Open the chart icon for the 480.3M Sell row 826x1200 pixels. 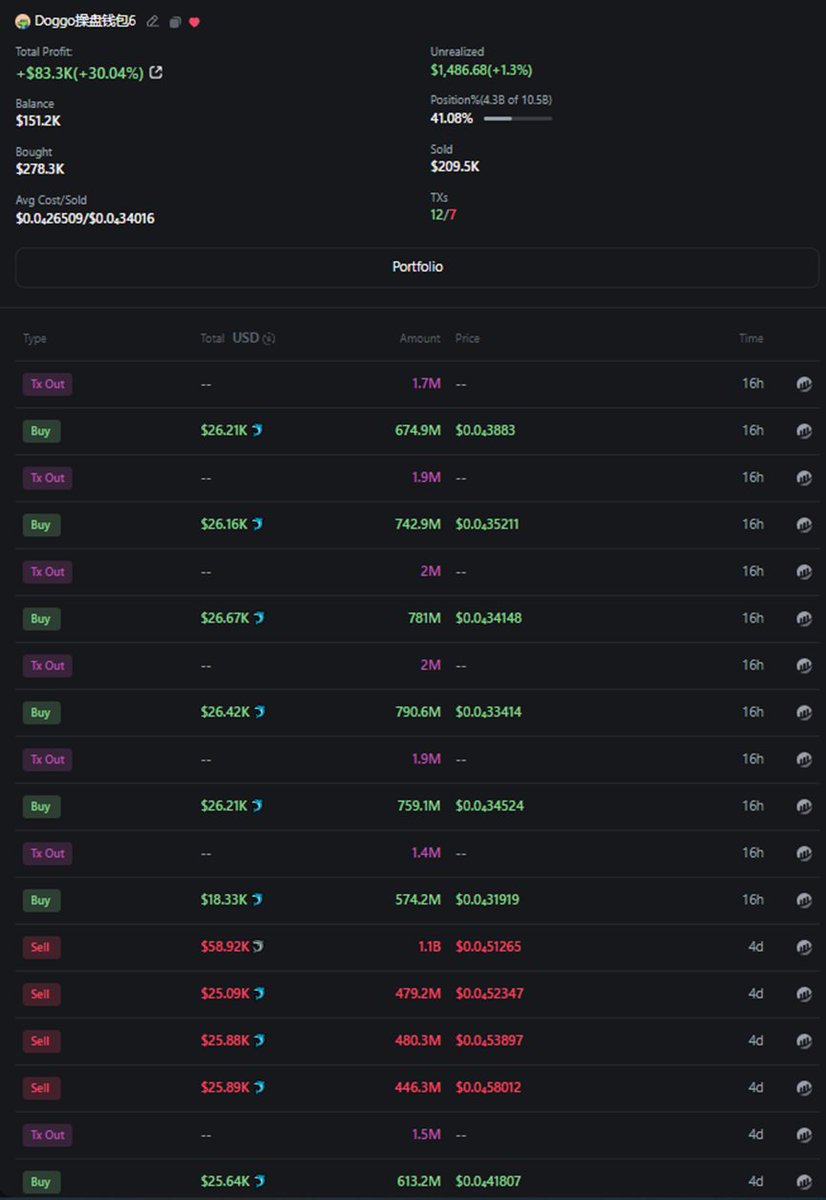pyautogui.click(x=804, y=1041)
